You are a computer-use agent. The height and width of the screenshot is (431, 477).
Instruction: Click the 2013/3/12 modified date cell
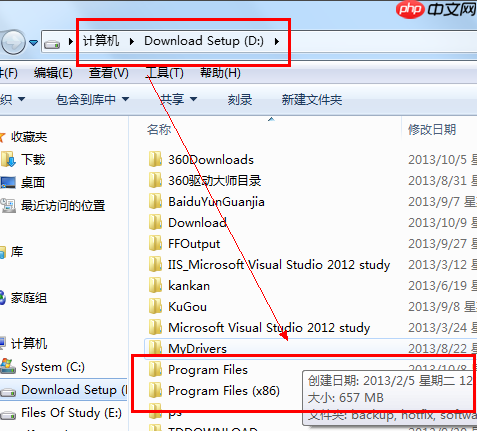tap(437, 265)
